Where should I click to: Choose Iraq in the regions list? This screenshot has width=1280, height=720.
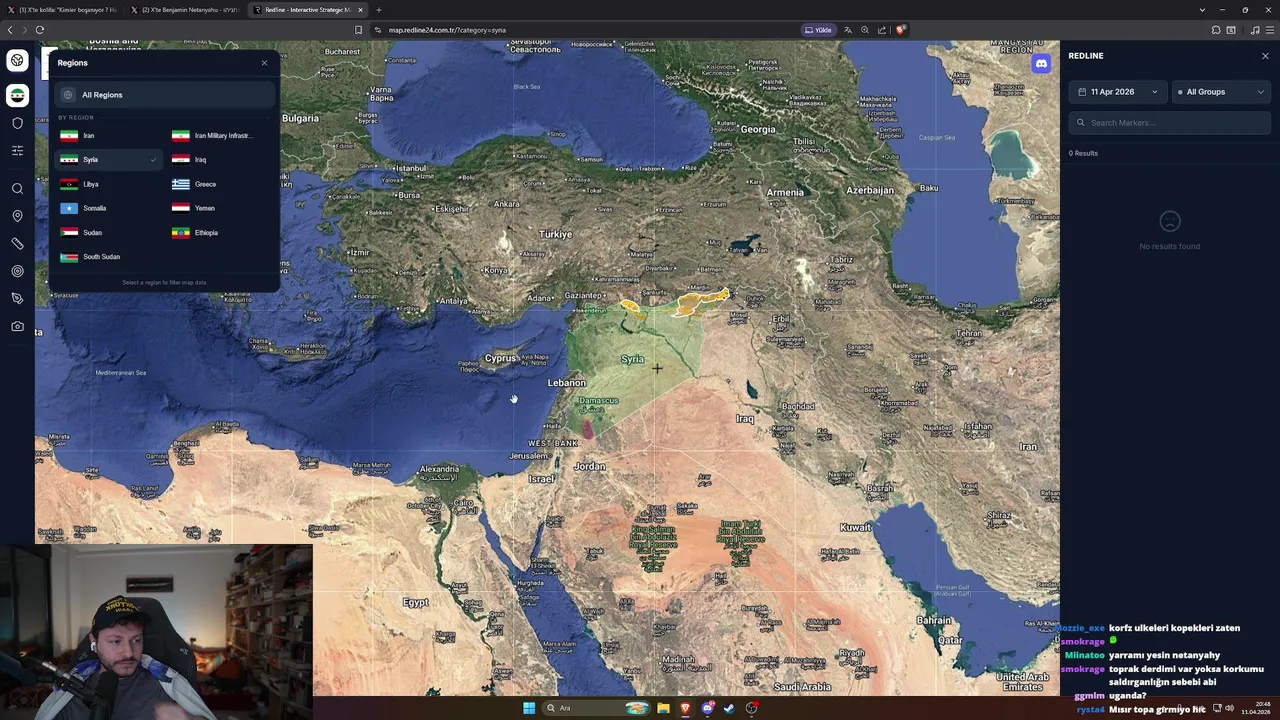point(221,160)
